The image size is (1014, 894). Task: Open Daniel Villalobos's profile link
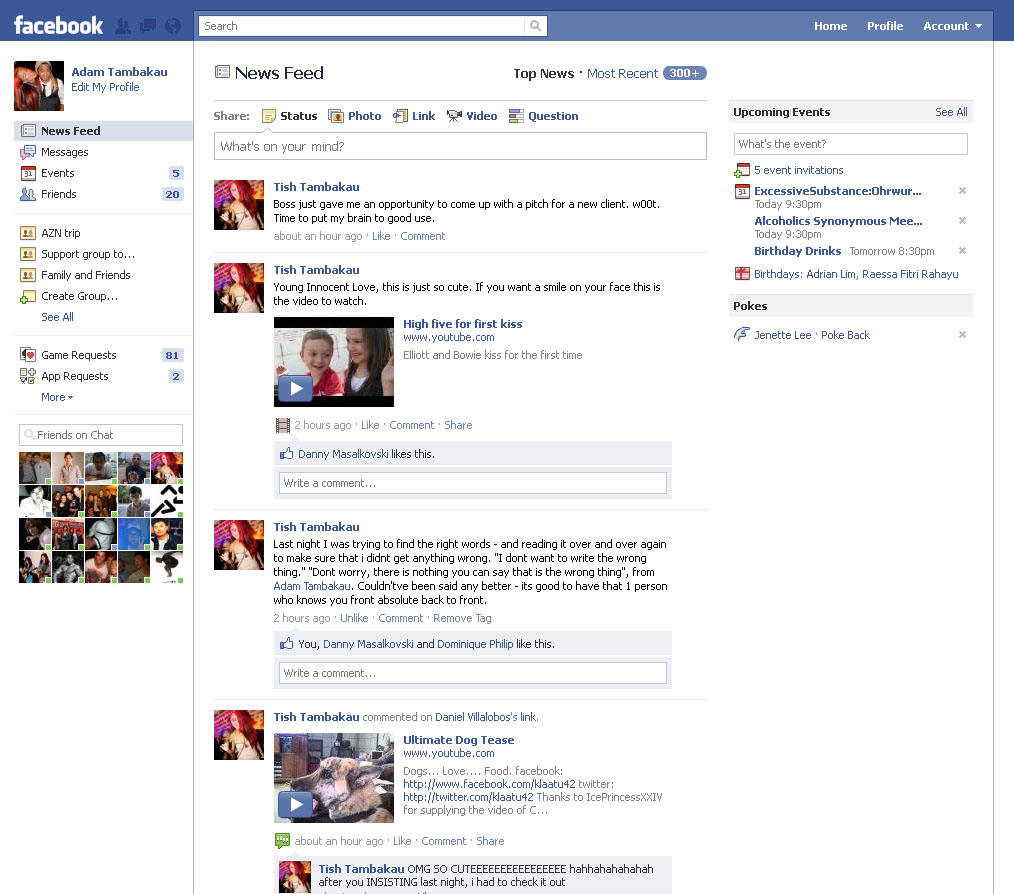pyautogui.click(x=473, y=717)
